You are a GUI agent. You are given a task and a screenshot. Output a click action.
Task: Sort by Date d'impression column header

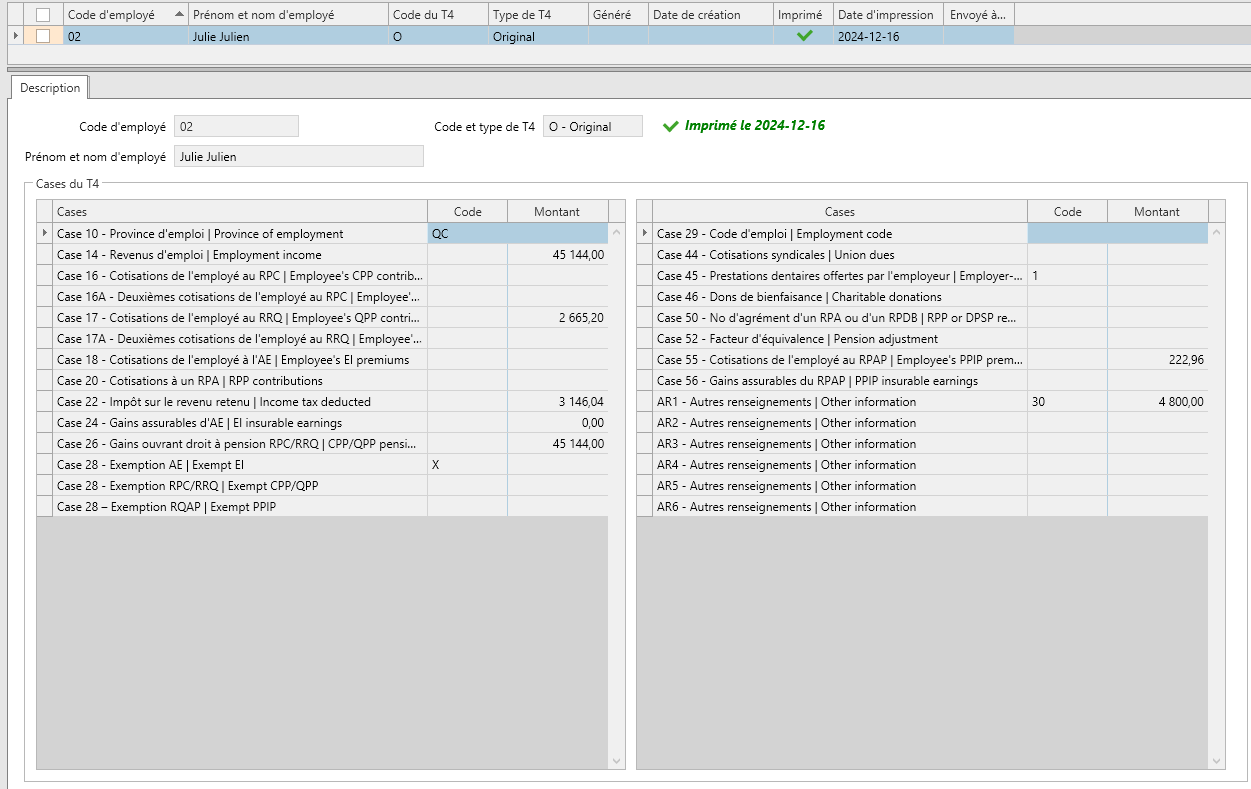tap(888, 15)
